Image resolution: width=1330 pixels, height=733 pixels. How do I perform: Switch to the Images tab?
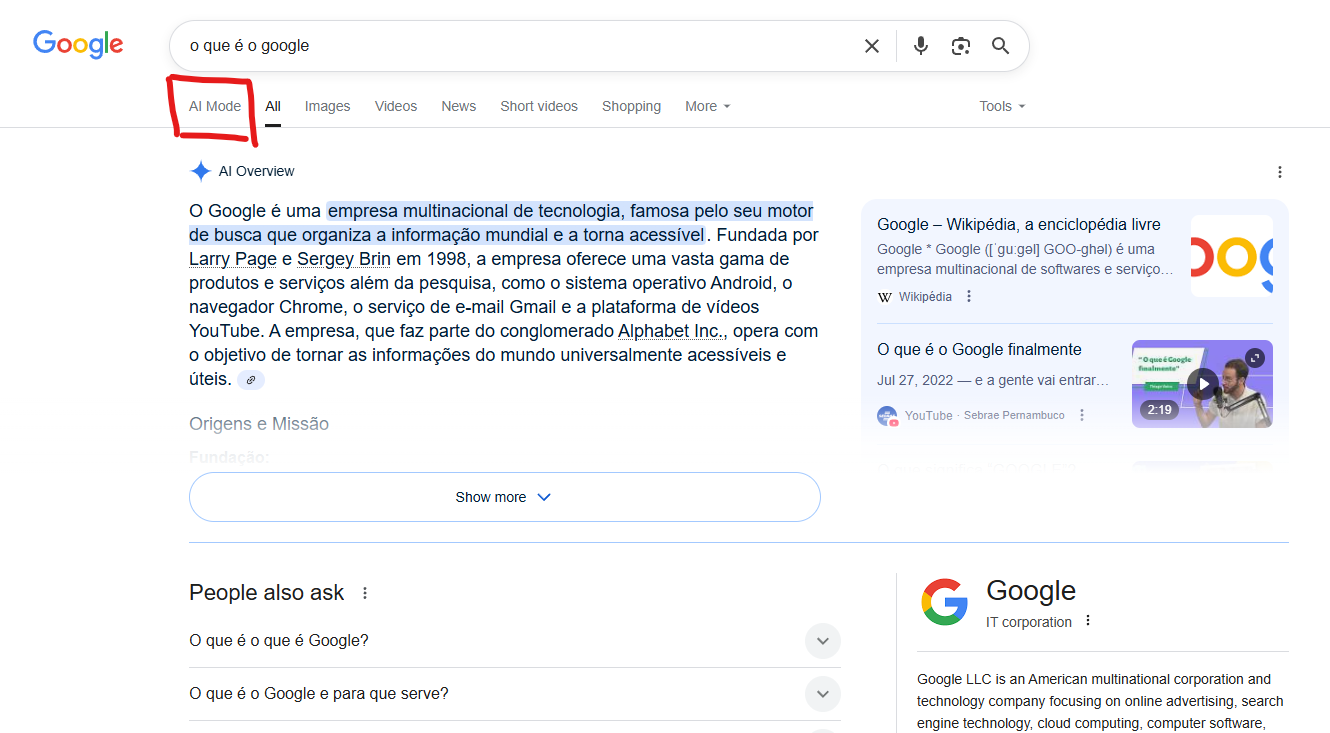click(327, 106)
